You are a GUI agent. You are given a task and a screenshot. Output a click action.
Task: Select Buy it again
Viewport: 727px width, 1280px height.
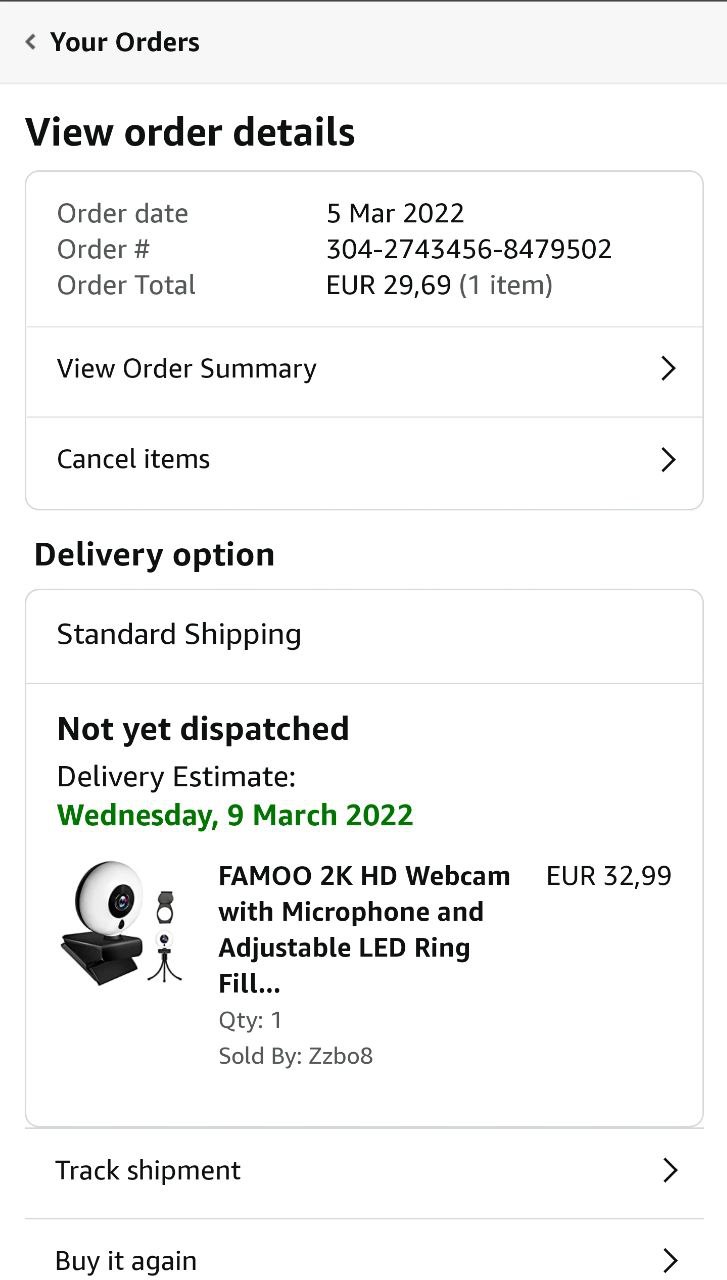(126, 1261)
